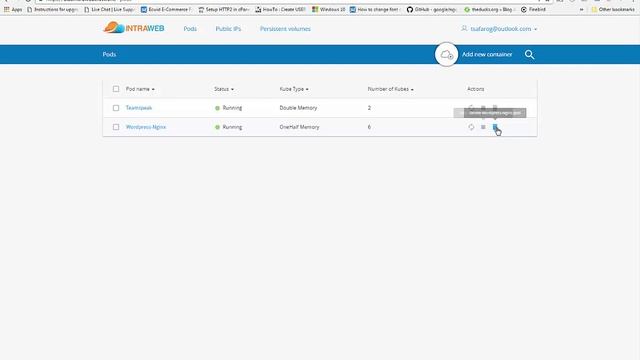Open the user account email dropdown

click(499, 29)
